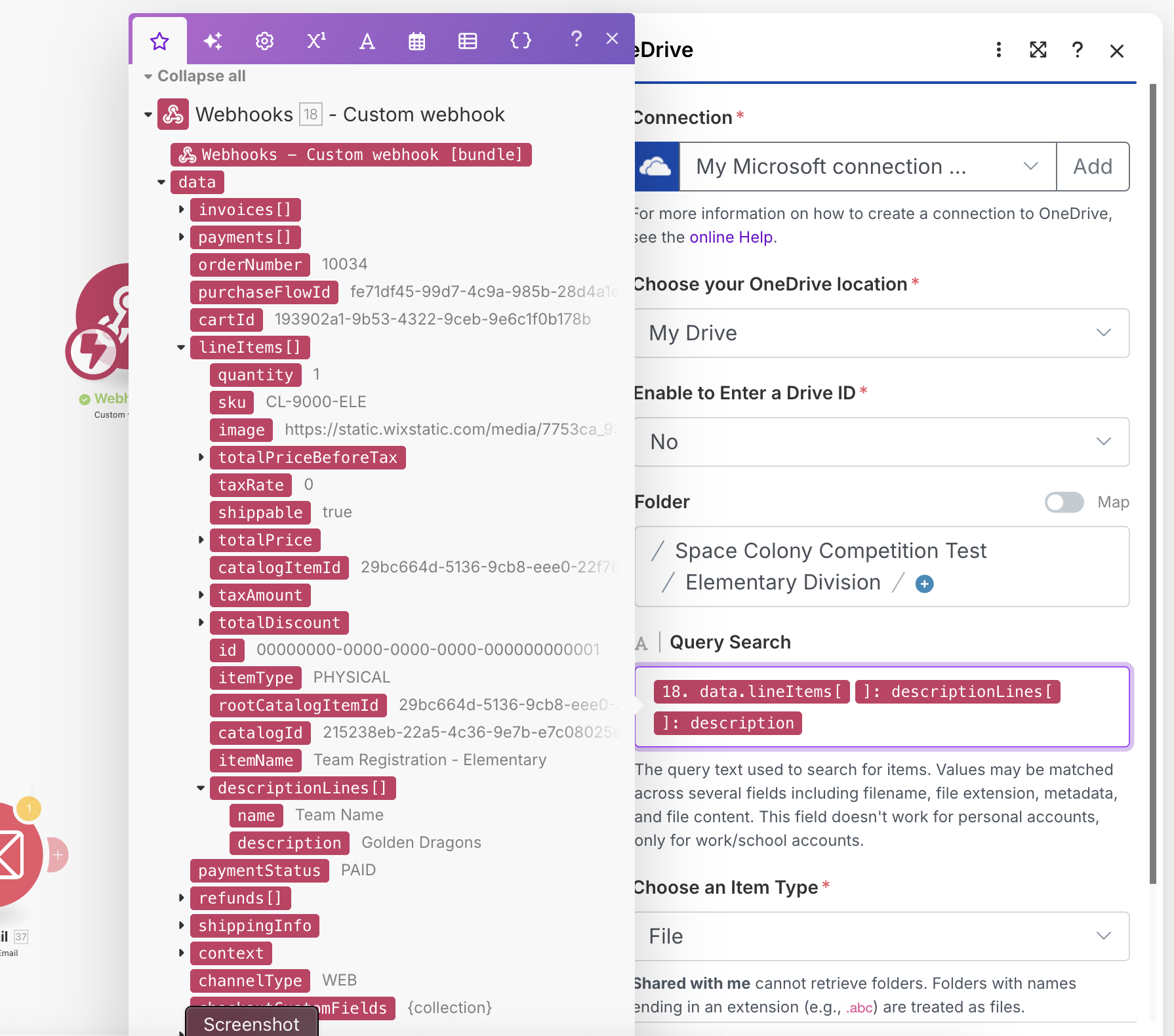The height and width of the screenshot is (1036, 1174).
Task: Expand the totalDiscount collection
Action: tap(201, 623)
